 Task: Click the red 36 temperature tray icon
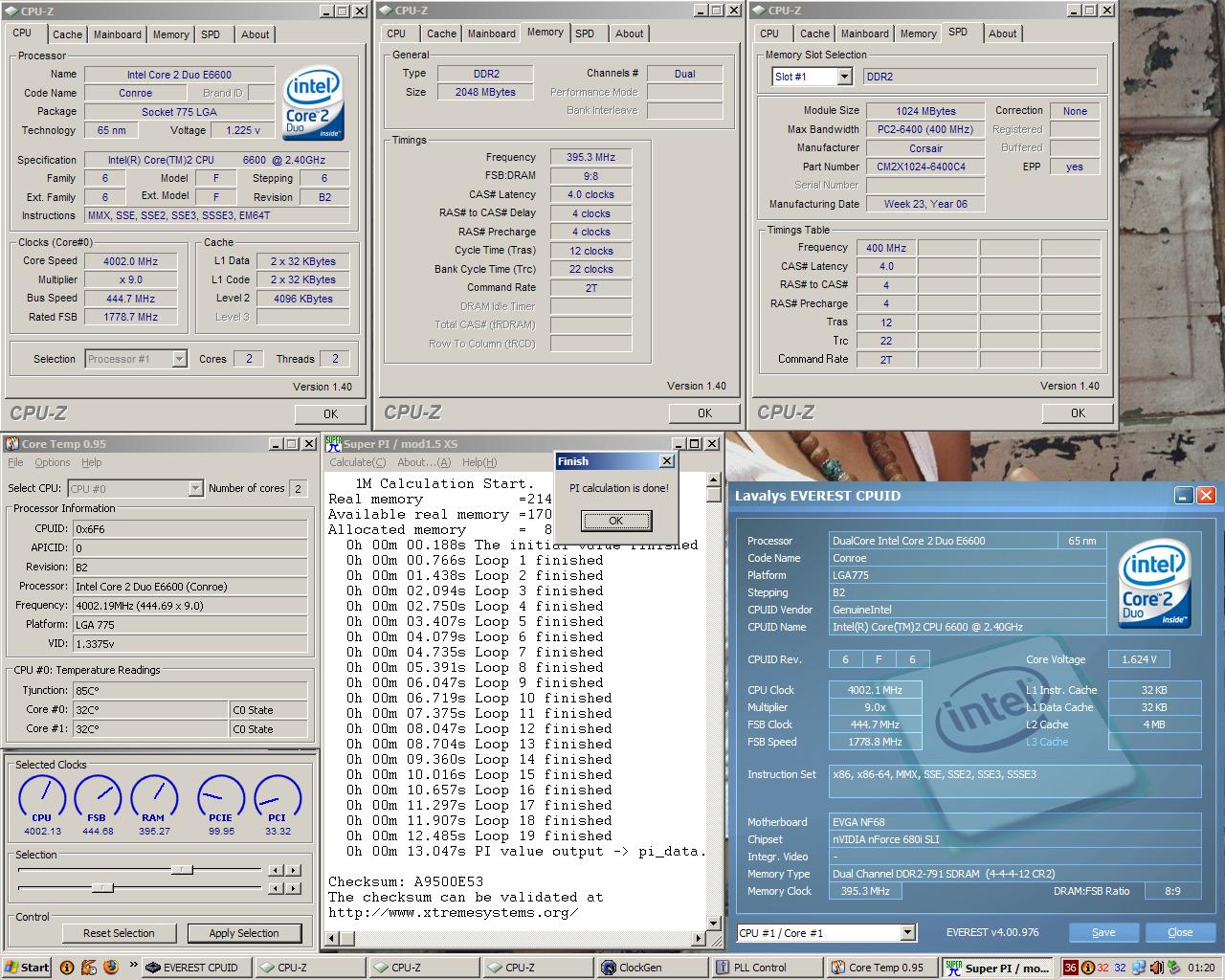tap(1071, 968)
